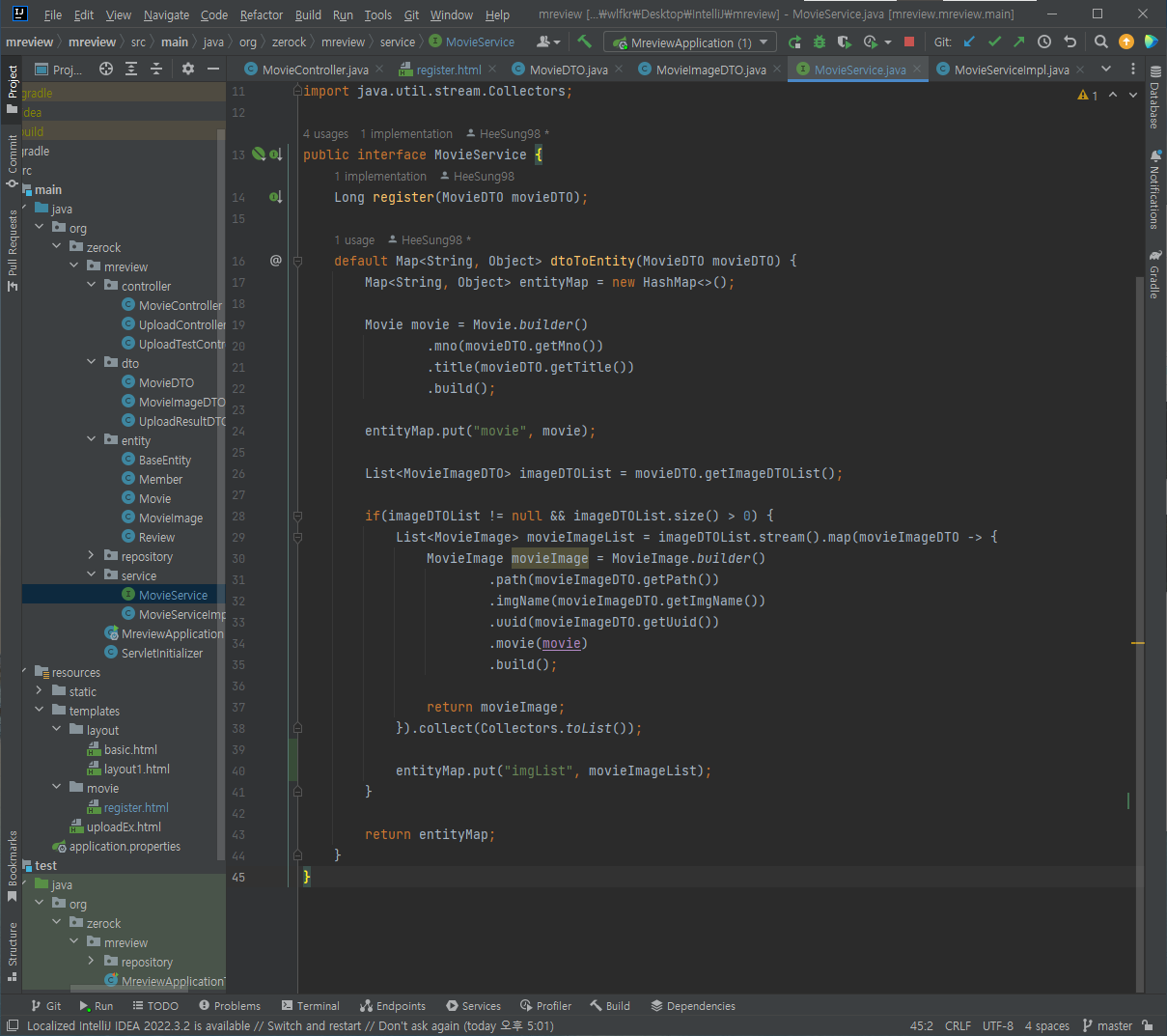Open the Tools menu
This screenshot has height=1036, width=1167.
coord(378,14)
